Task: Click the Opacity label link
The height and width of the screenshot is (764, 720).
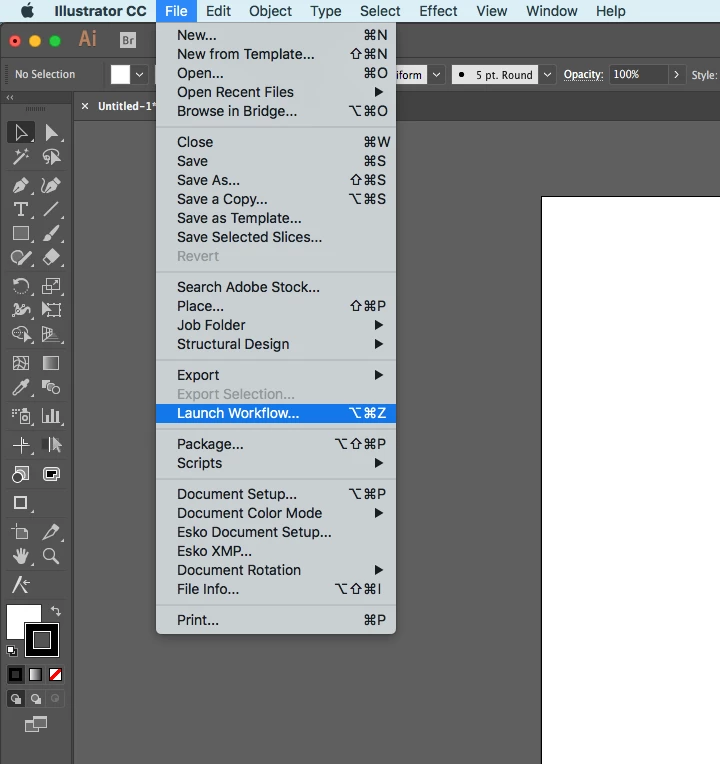Action: 583,75
